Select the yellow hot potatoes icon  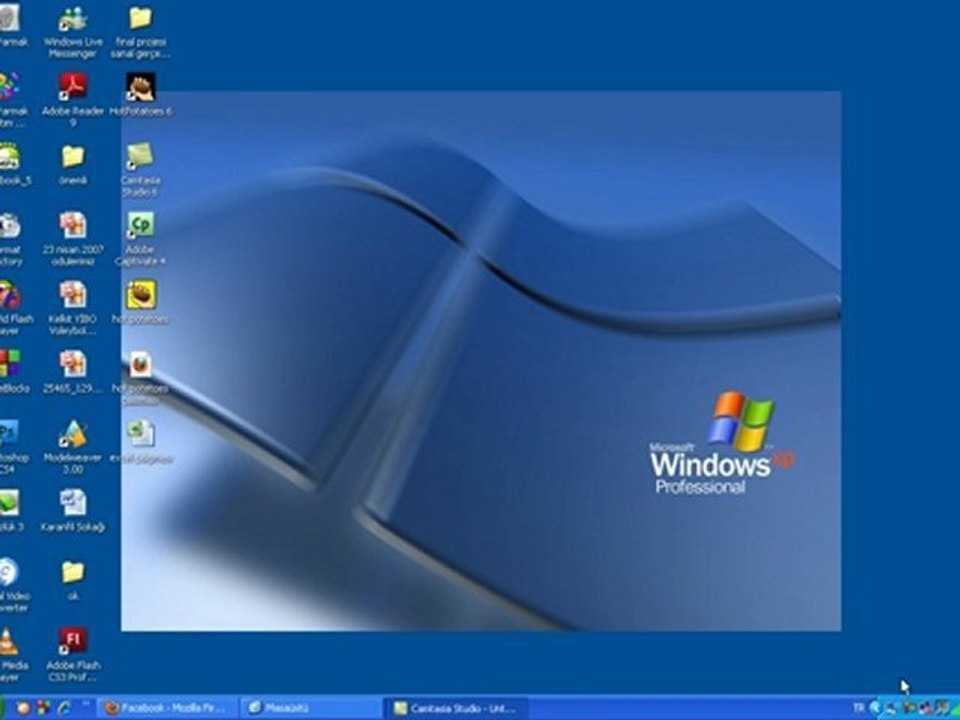click(140, 302)
